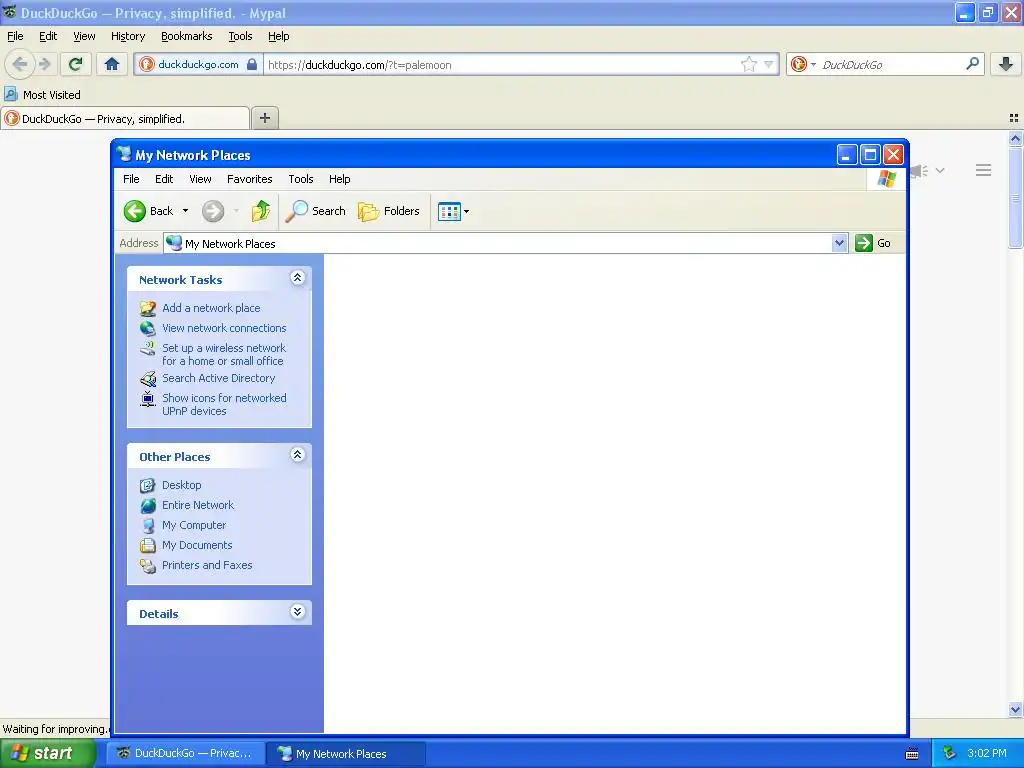Switch to My Network Places taskbar button
Image resolution: width=1024 pixels, height=768 pixels.
click(x=347, y=754)
